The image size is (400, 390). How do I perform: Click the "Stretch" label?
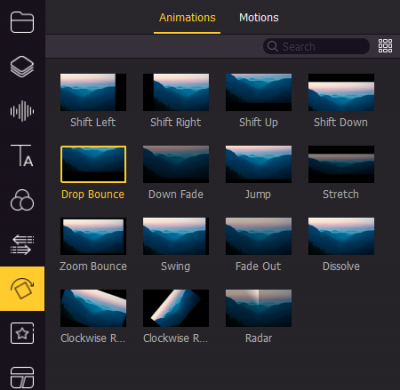point(341,194)
